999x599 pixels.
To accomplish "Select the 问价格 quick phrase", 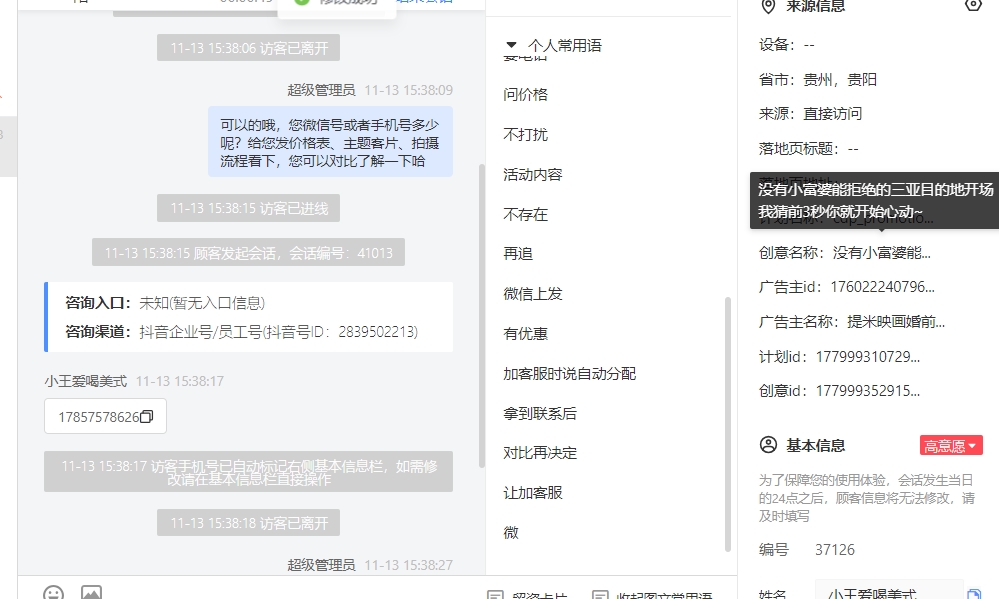I will (526, 95).
